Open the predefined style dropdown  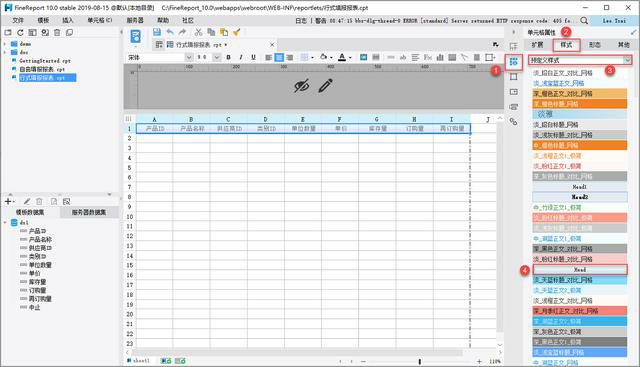(580, 60)
